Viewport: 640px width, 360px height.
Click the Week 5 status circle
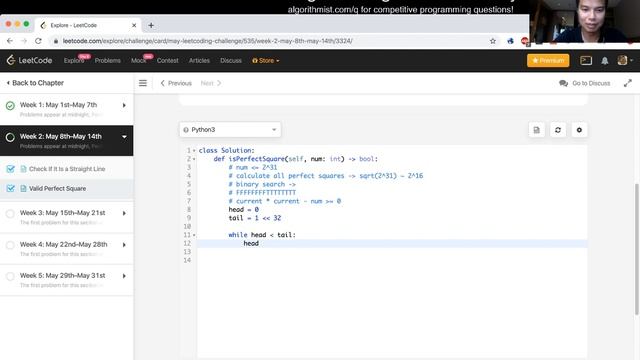pyautogui.click(x=10, y=276)
